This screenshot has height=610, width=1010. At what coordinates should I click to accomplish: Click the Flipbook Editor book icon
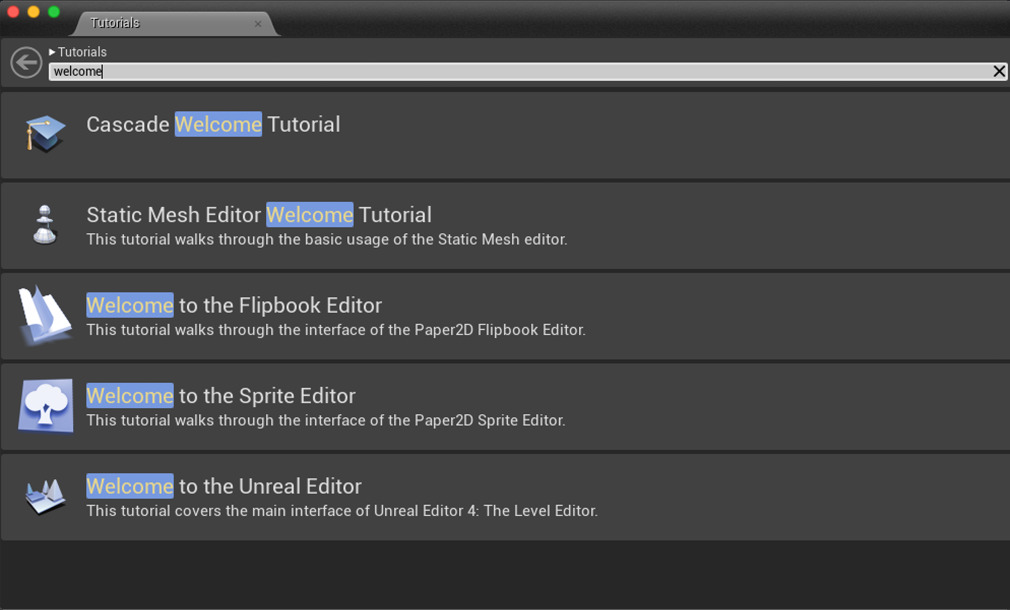43,313
